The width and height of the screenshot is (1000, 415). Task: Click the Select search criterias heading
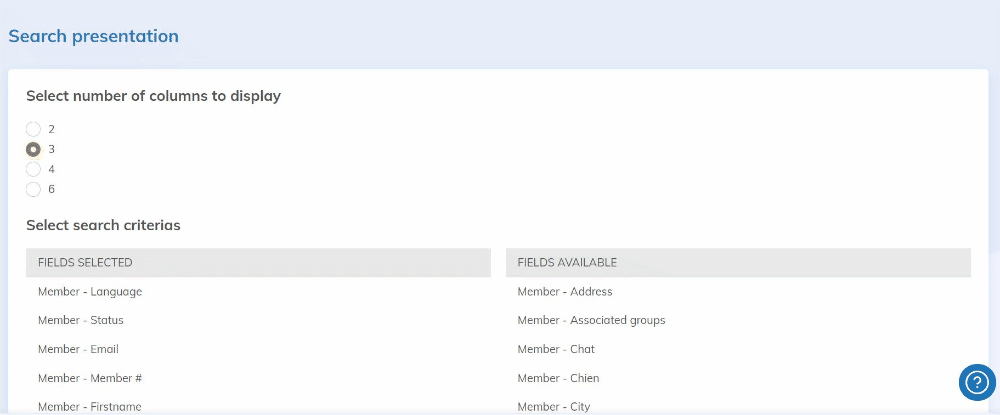tap(103, 226)
